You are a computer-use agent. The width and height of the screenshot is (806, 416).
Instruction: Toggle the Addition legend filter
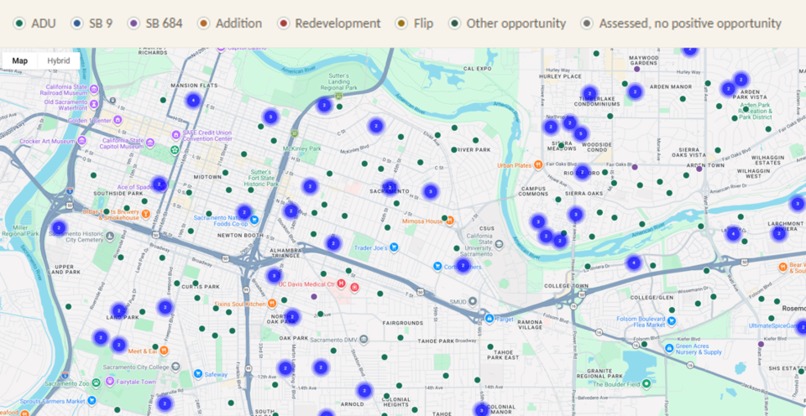click(x=230, y=24)
